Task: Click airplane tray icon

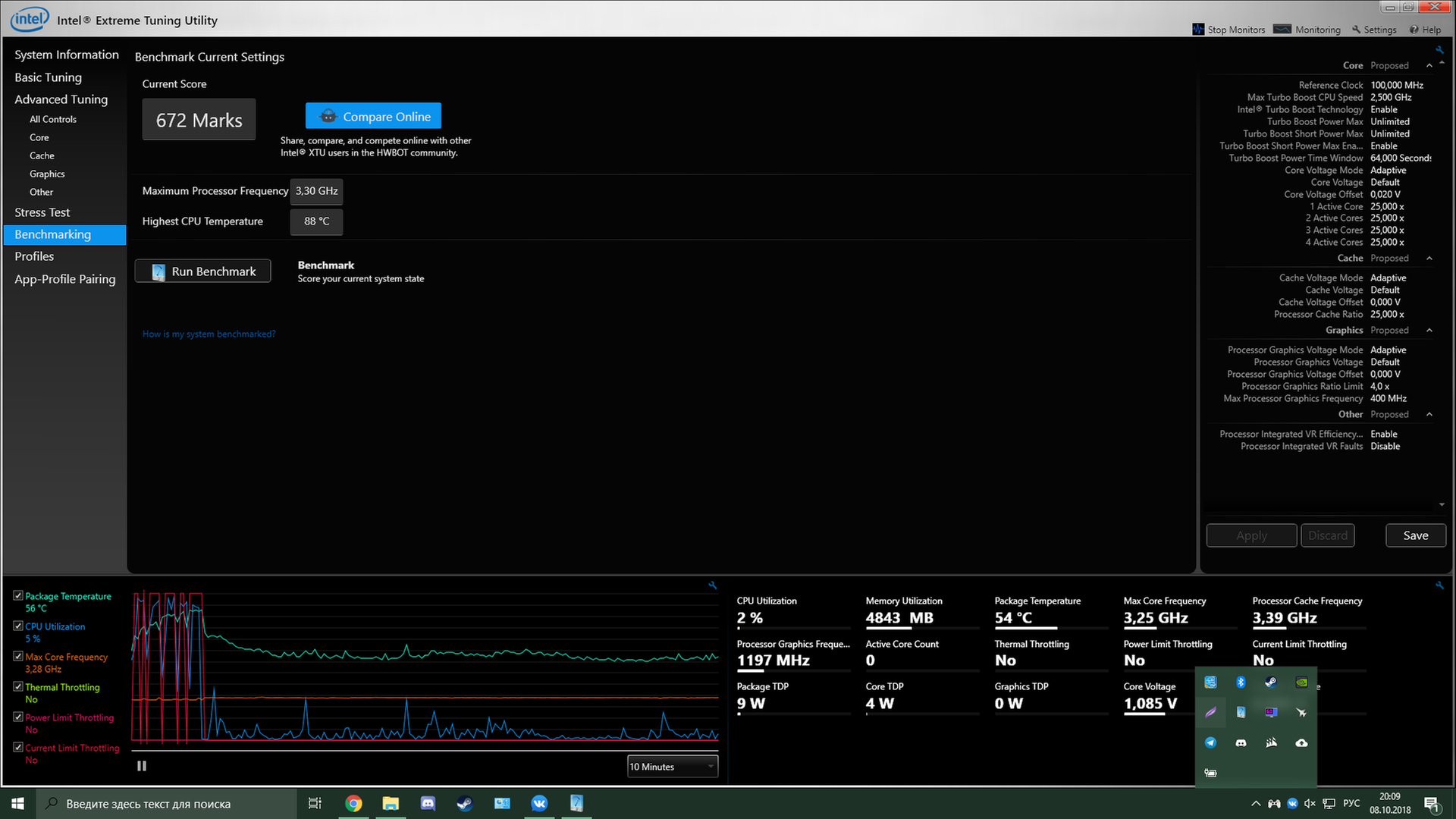Action: click(1301, 713)
